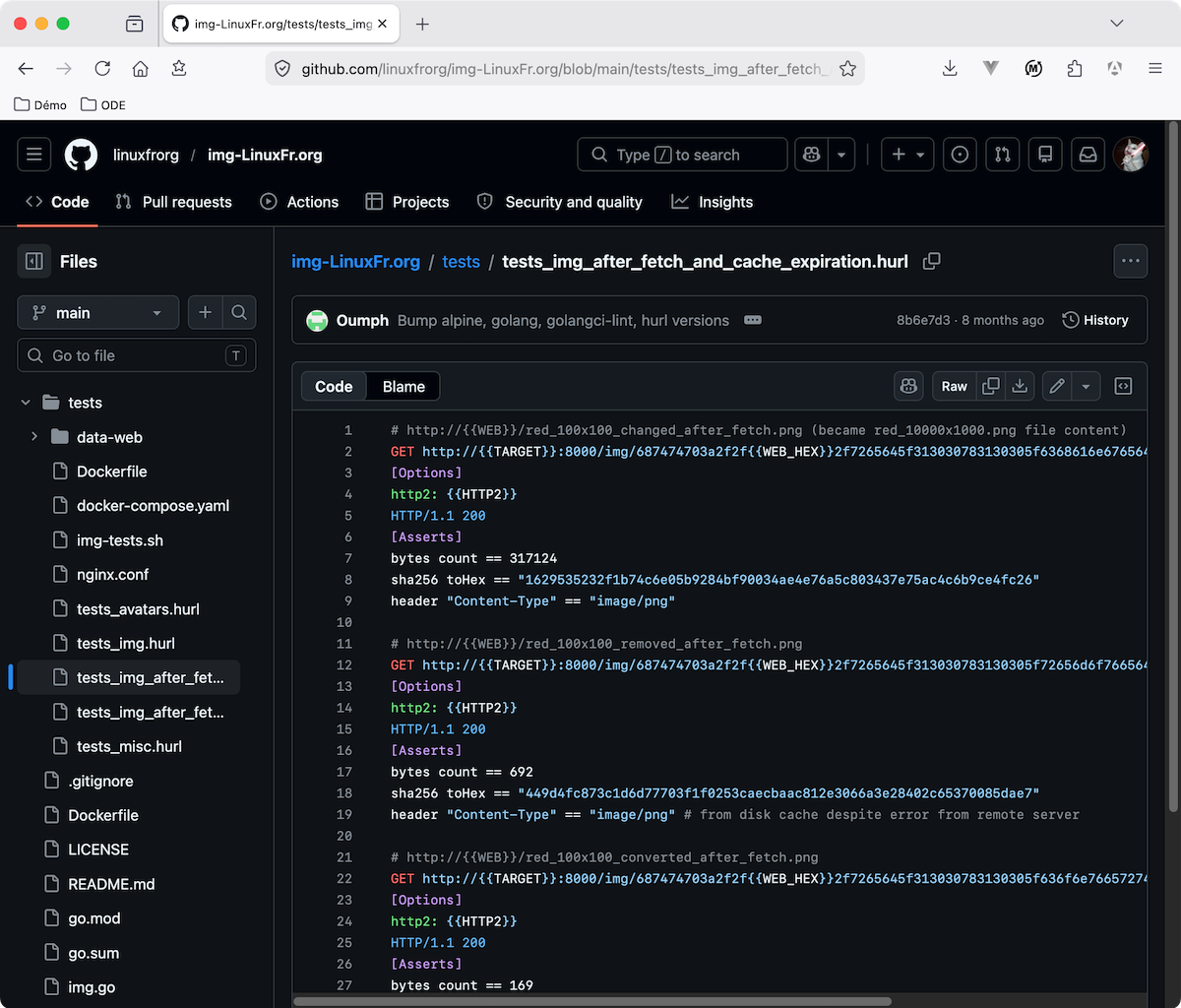1181x1008 pixels.
Task: Search files with the magnifier icon
Action: [x=237, y=311]
